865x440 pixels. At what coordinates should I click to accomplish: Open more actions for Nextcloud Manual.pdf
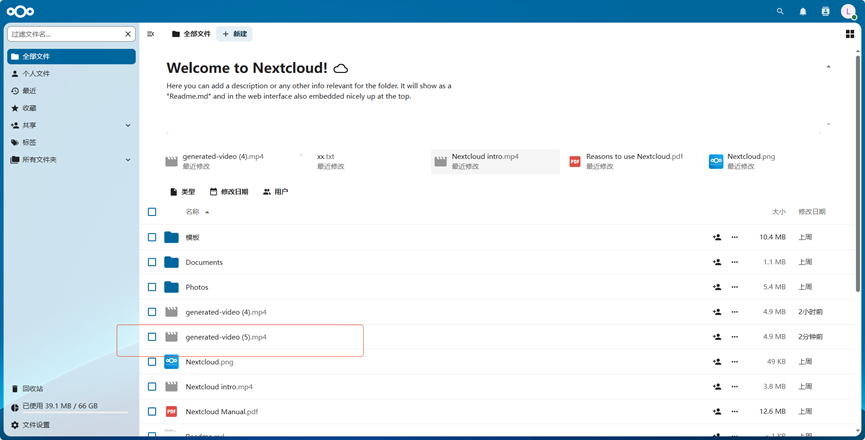click(x=735, y=412)
